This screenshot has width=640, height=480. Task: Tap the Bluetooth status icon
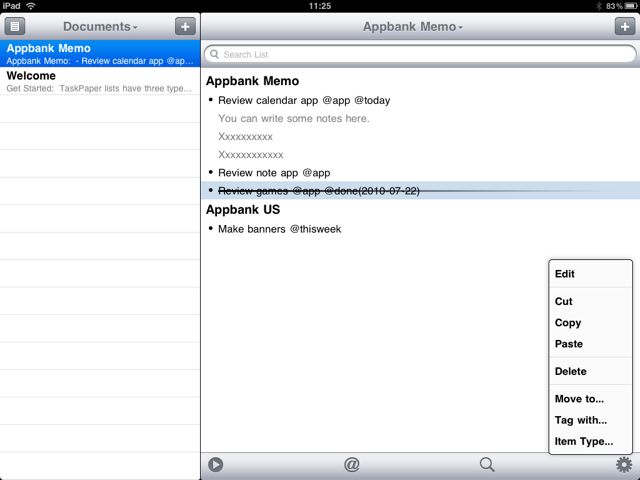click(599, 6)
